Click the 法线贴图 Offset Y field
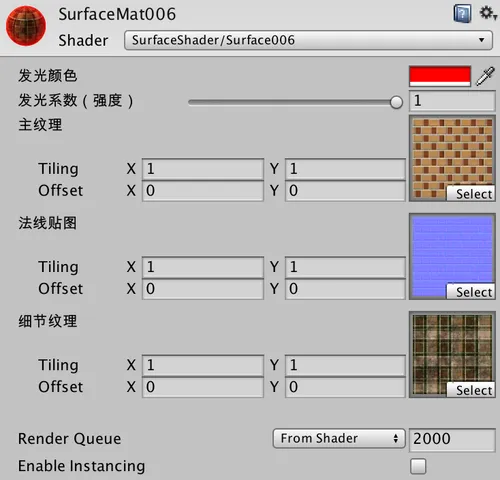This screenshot has width=500, height=480. click(x=345, y=289)
